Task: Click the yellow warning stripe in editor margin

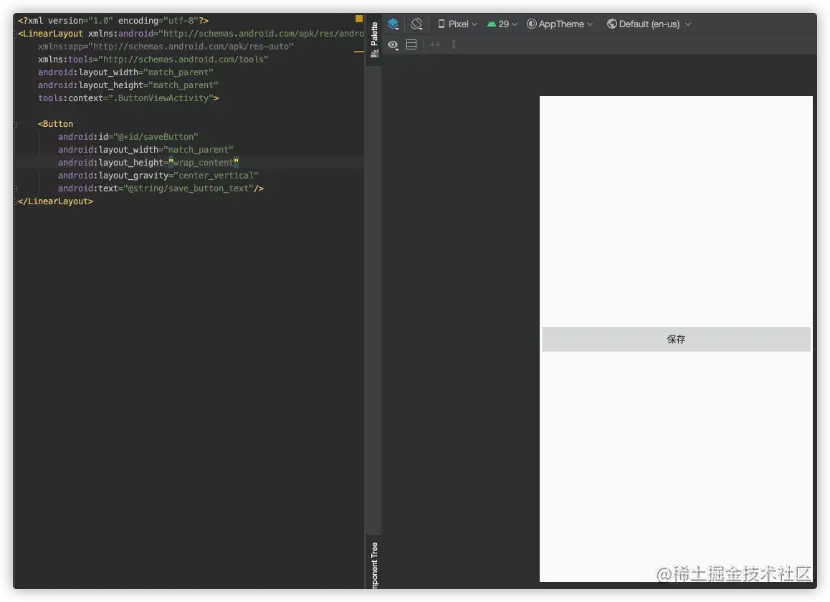Action: point(358,52)
